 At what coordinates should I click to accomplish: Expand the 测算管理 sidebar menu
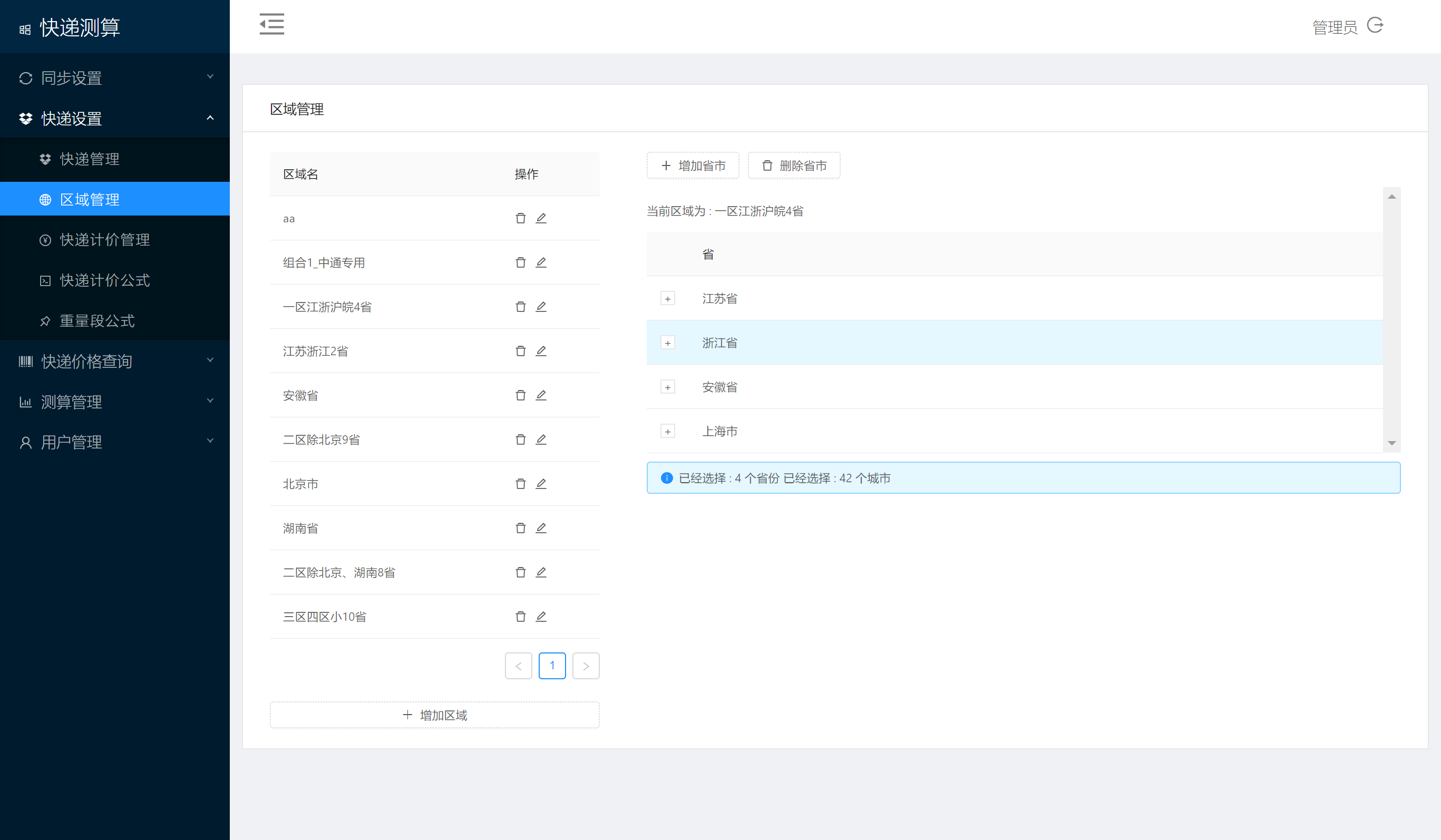(115, 402)
